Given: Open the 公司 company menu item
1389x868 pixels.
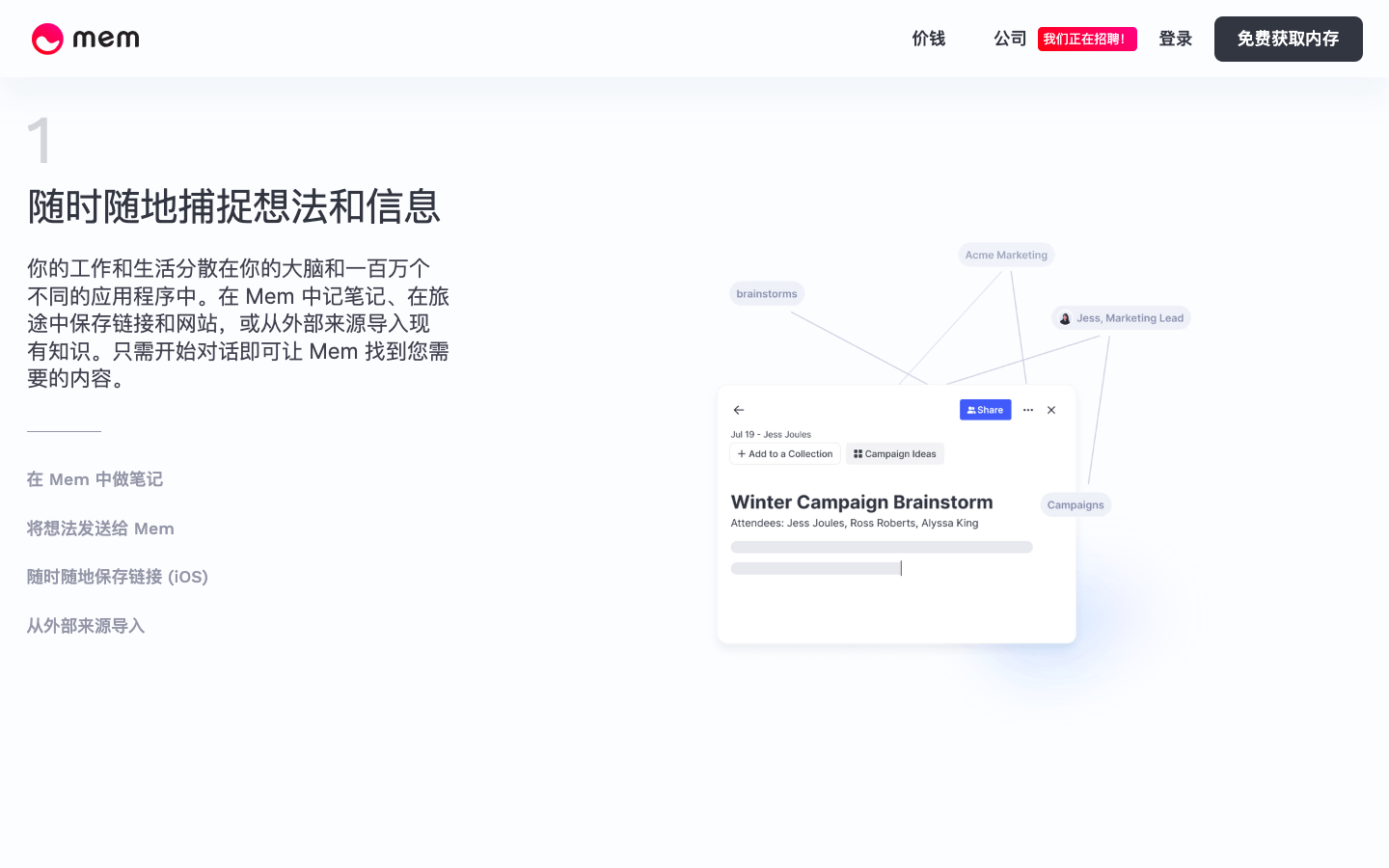Looking at the screenshot, I should tap(1010, 39).
